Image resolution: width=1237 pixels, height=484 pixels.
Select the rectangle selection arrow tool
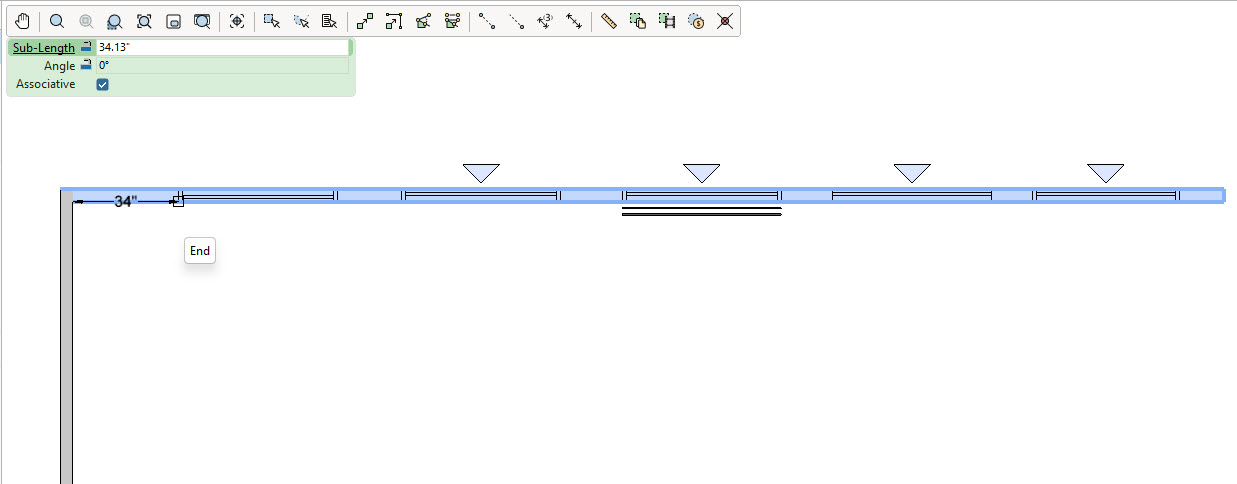tap(272, 21)
